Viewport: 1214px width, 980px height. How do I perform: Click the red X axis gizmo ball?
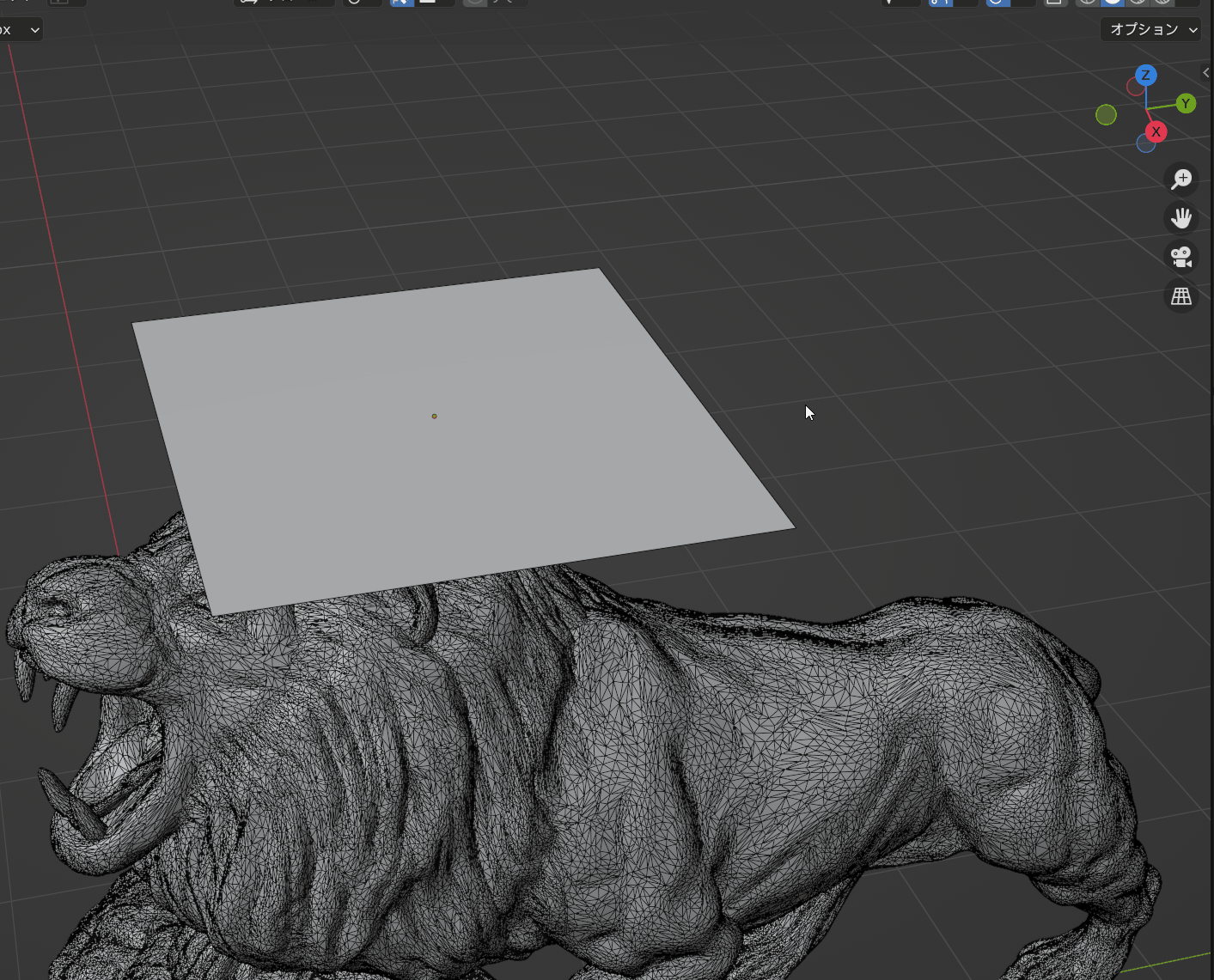[x=1156, y=131]
